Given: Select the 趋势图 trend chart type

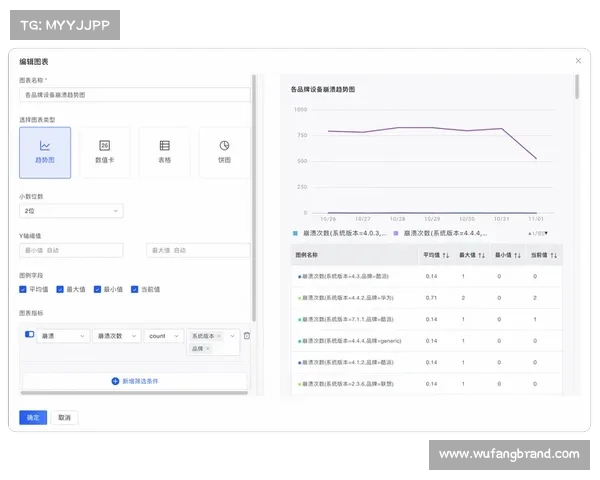Looking at the screenshot, I should click(45, 152).
